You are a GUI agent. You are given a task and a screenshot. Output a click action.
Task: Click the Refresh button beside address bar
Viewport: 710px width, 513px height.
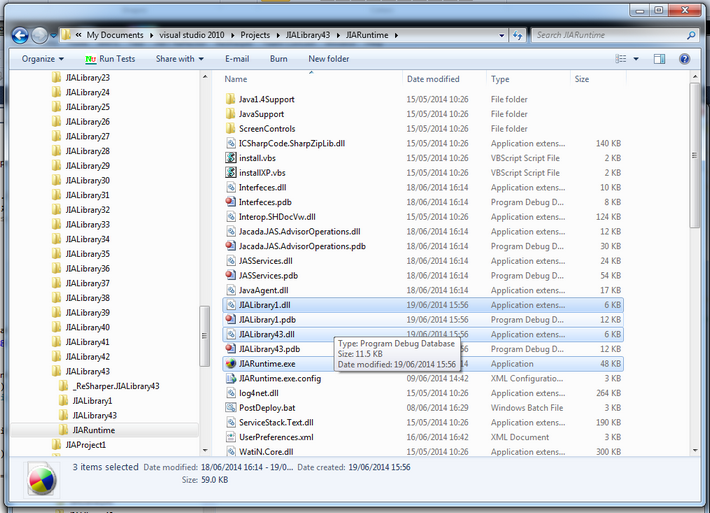pos(518,35)
